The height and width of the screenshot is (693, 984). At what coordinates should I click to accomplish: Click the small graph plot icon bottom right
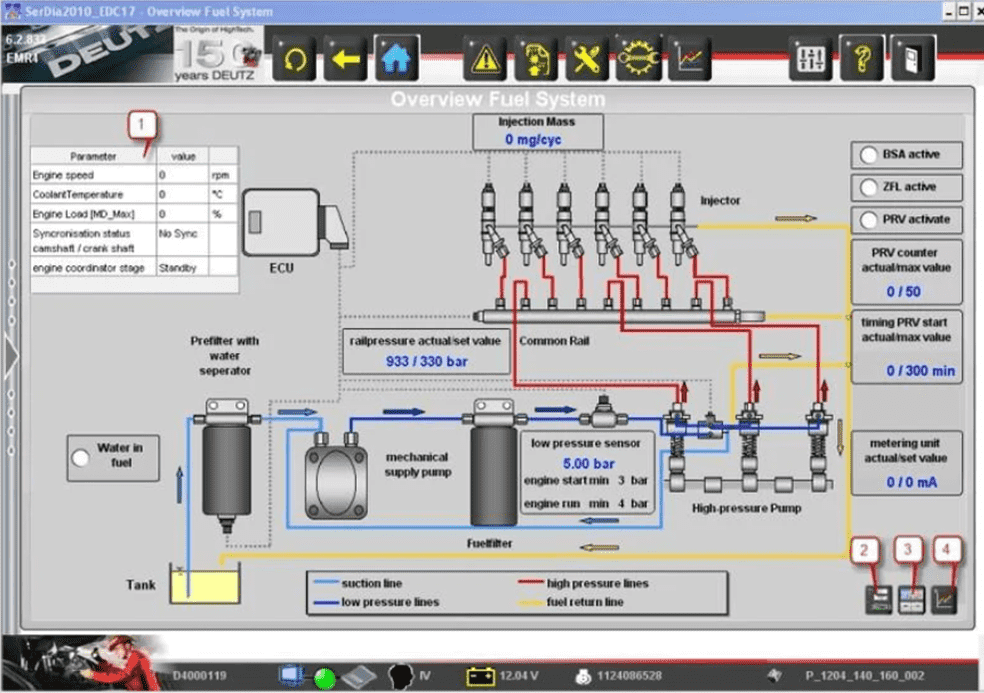coord(944,599)
